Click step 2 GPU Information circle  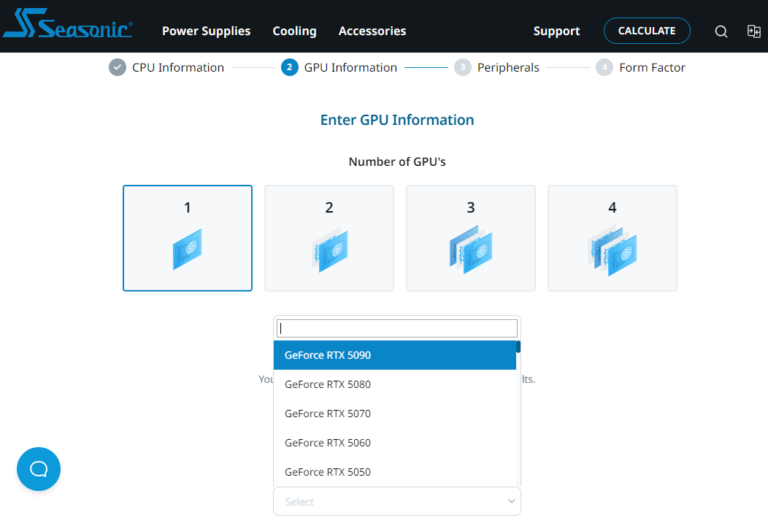pyautogui.click(x=290, y=68)
